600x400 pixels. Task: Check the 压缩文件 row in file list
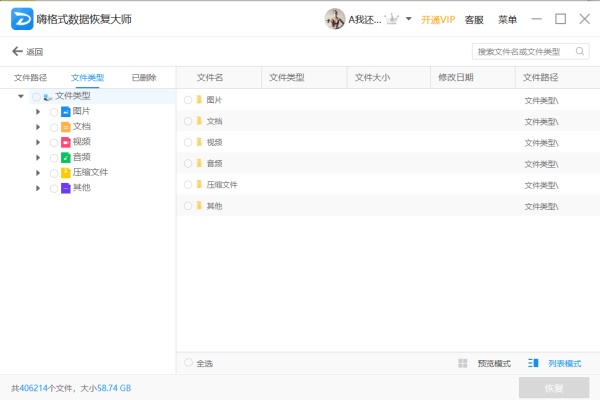tap(188, 184)
